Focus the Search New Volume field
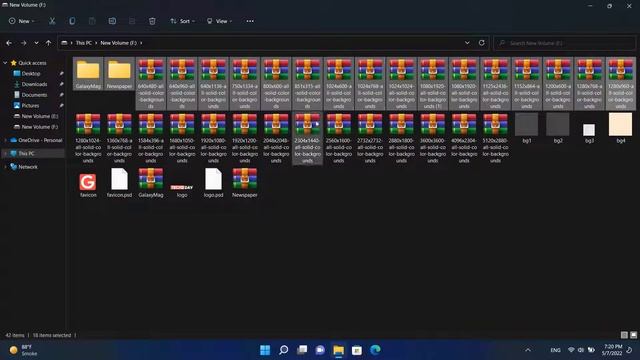This screenshot has width=640, height=360. click(564, 43)
